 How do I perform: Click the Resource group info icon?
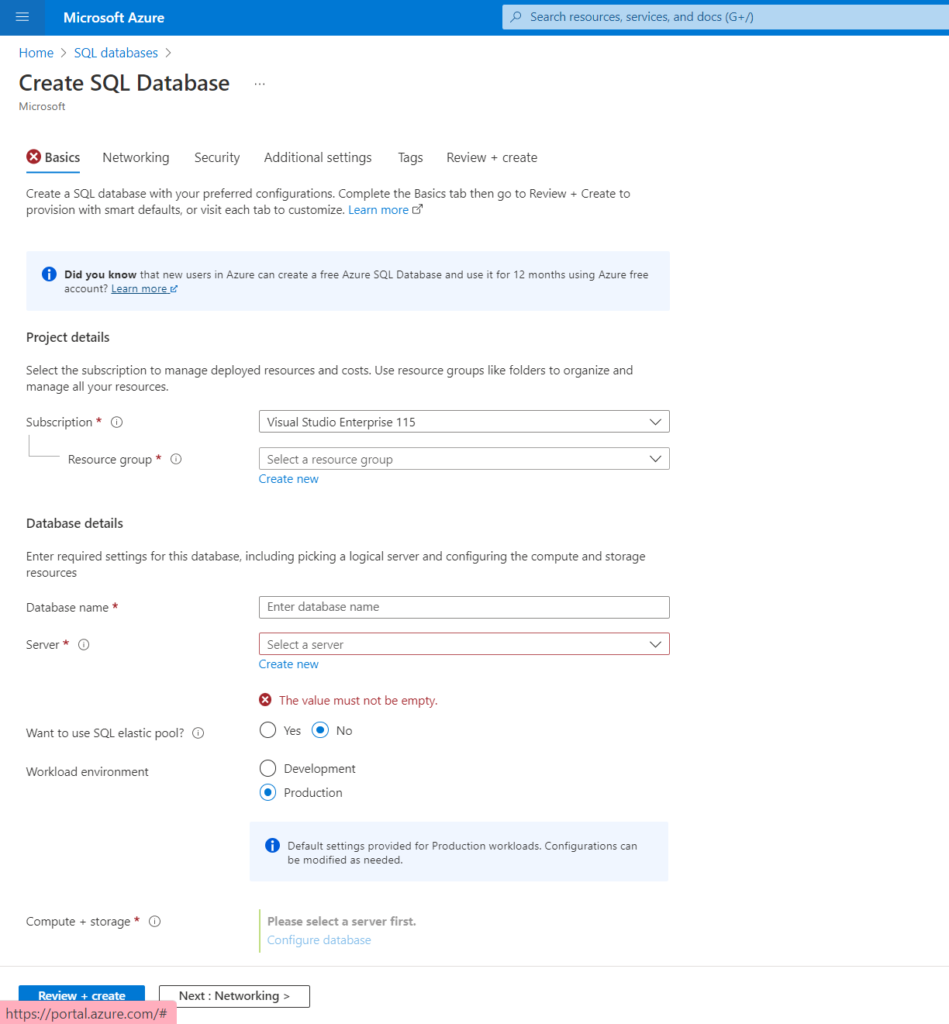[x=176, y=459]
